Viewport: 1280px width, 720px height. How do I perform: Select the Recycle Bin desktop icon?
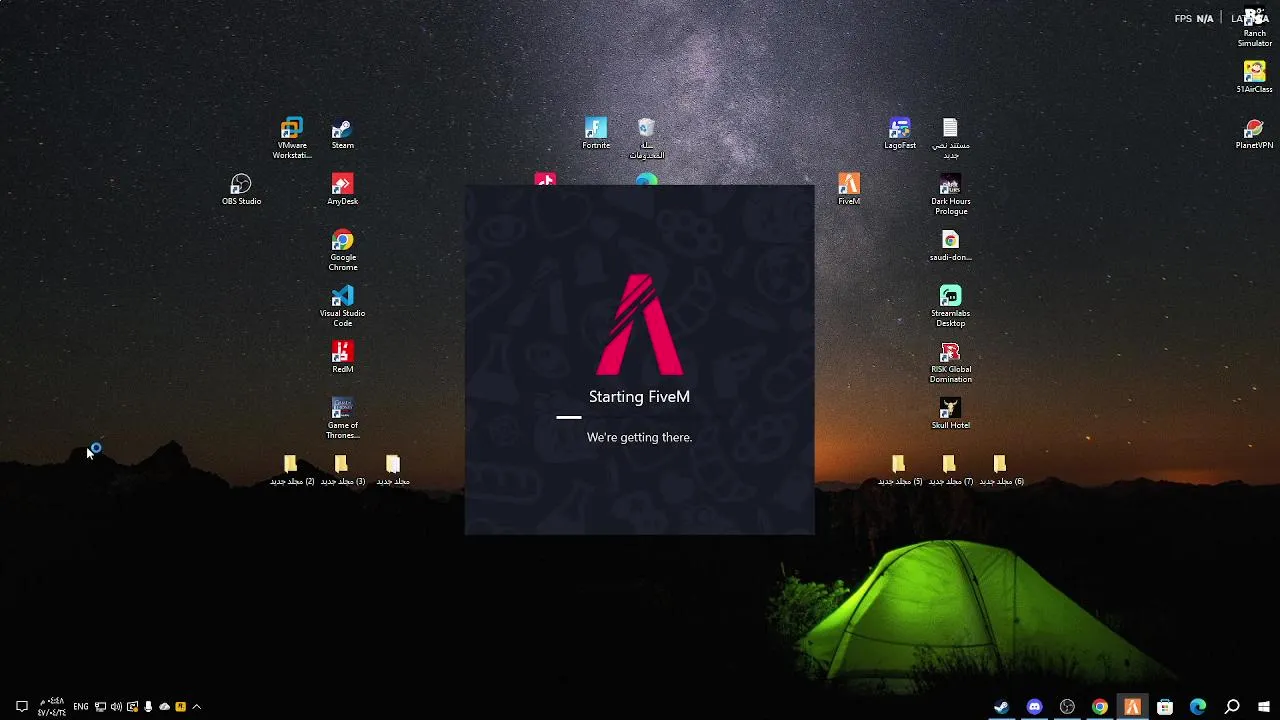tap(646, 138)
